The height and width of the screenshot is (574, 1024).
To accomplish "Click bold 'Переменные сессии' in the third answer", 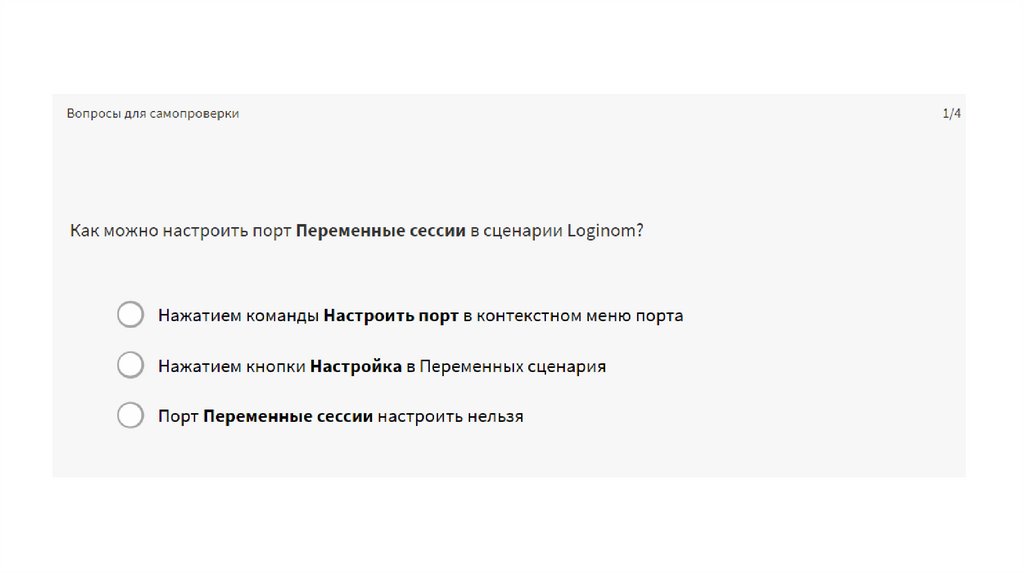I will (x=288, y=417).
